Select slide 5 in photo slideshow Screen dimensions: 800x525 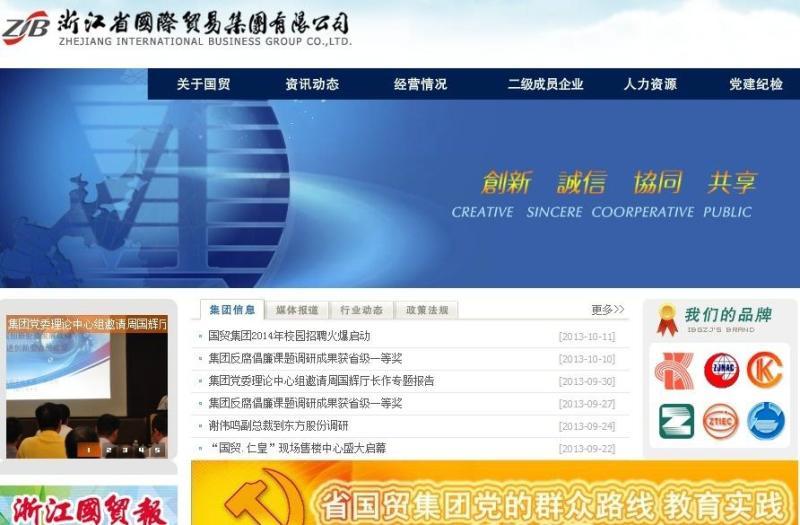coord(158,450)
